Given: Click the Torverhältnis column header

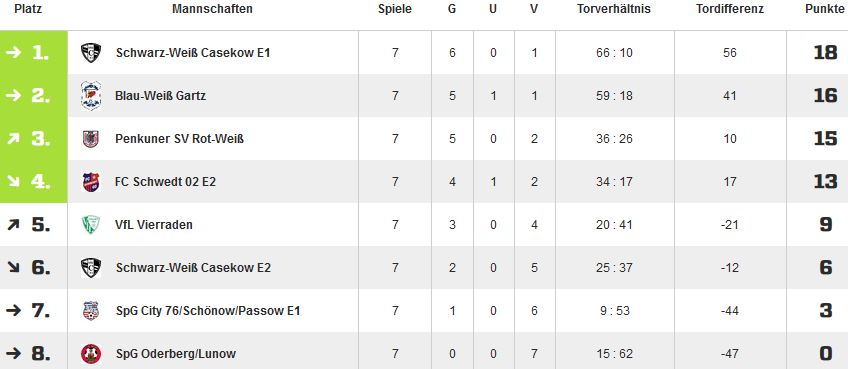Looking at the screenshot, I should point(614,9).
